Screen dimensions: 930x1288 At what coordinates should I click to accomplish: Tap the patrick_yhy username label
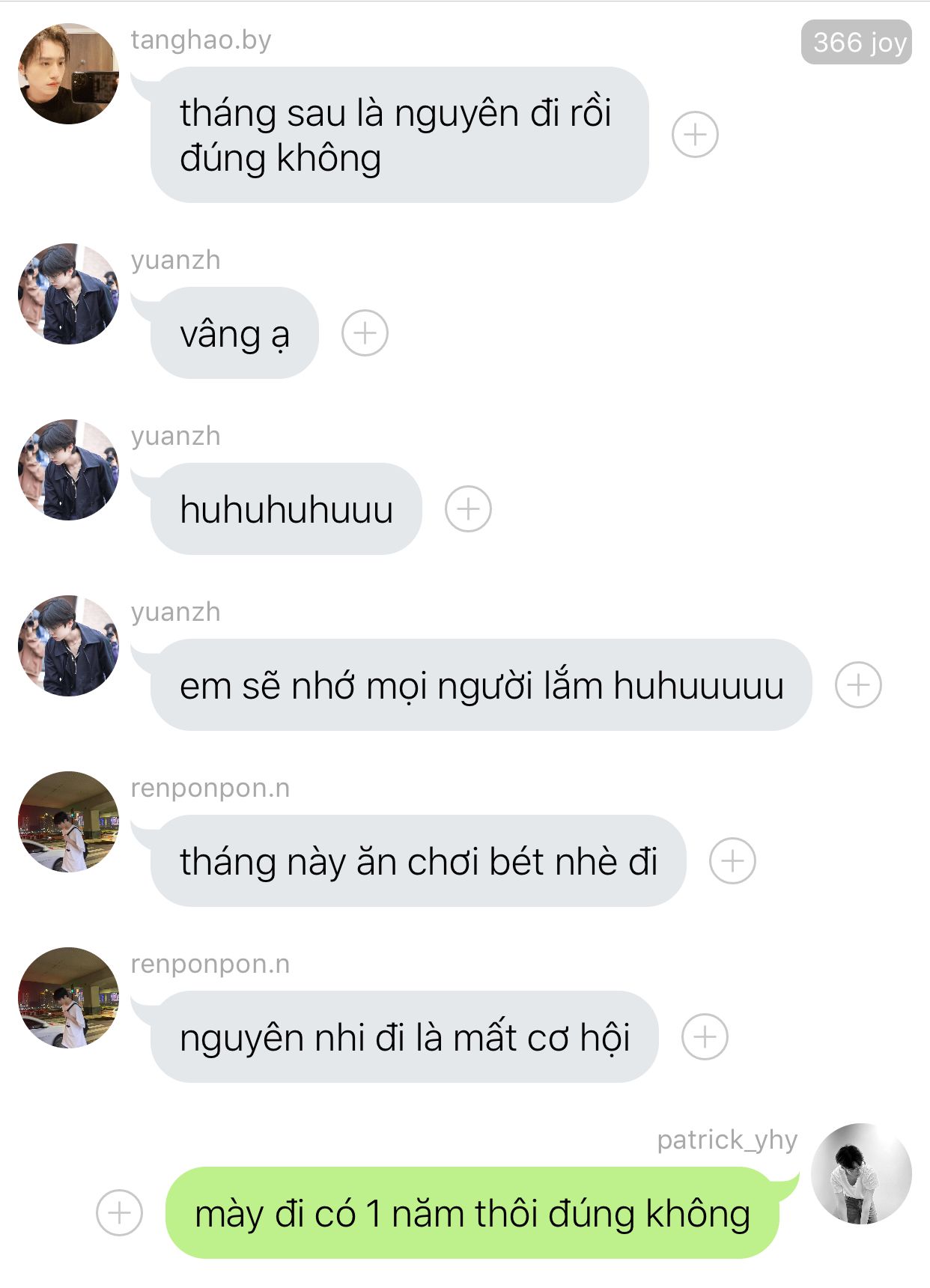(727, 1140)
